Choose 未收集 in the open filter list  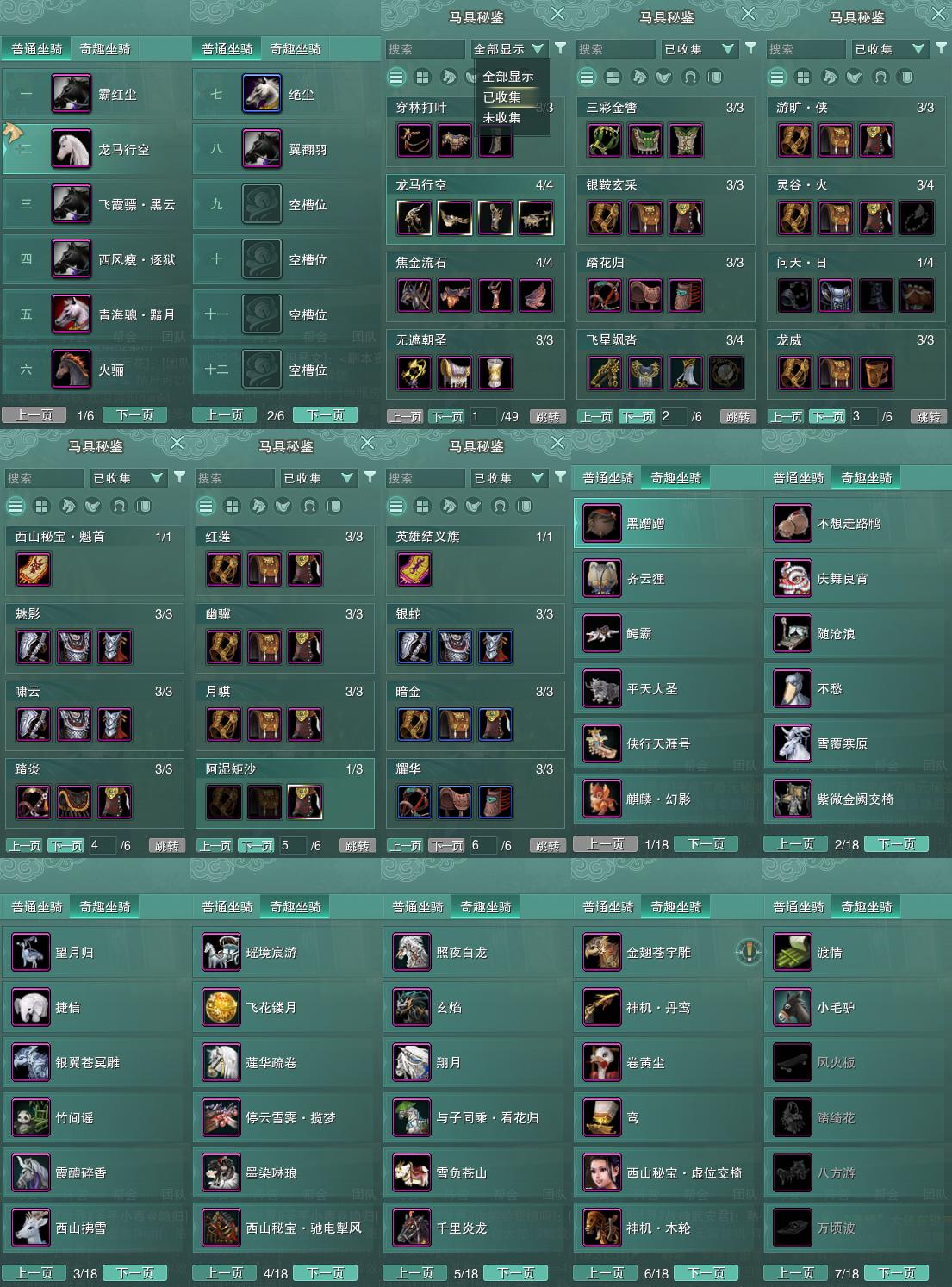pos(502,118)
